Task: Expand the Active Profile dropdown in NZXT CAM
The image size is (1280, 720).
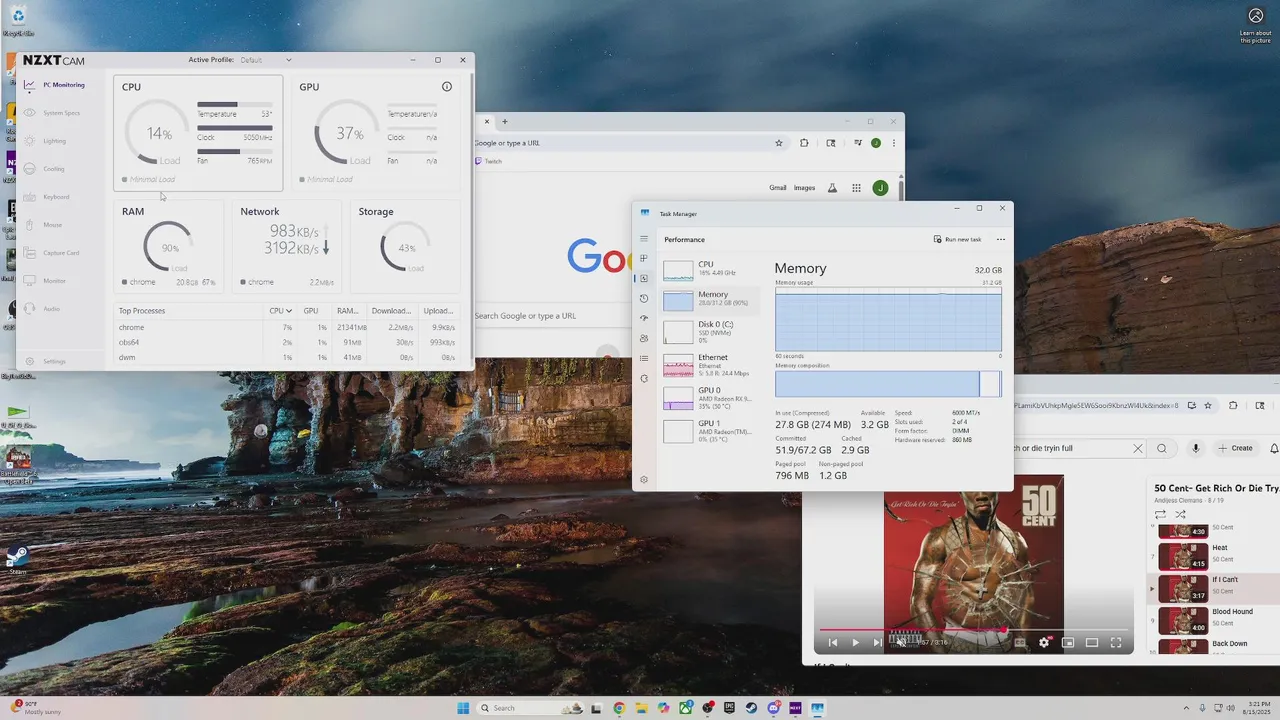Action: point(266,60)
